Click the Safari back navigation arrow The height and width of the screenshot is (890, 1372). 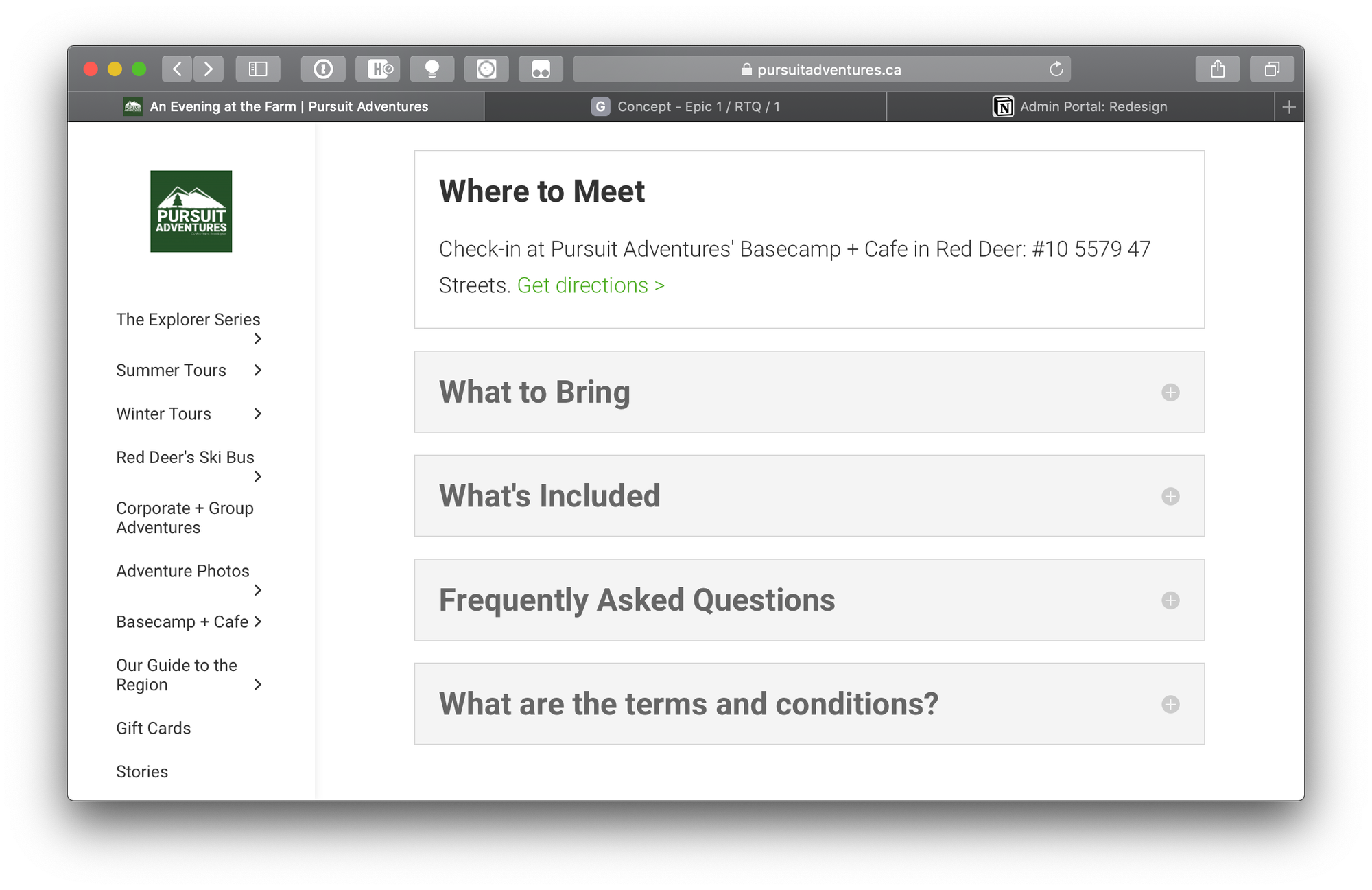coord(177,69)
